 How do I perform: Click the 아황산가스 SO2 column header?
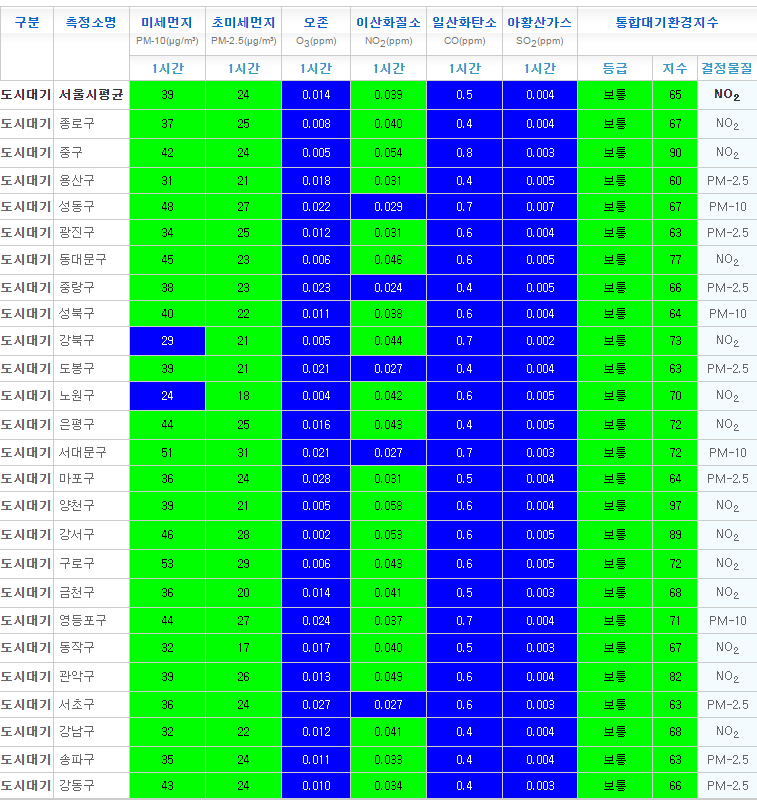point(540,30)
